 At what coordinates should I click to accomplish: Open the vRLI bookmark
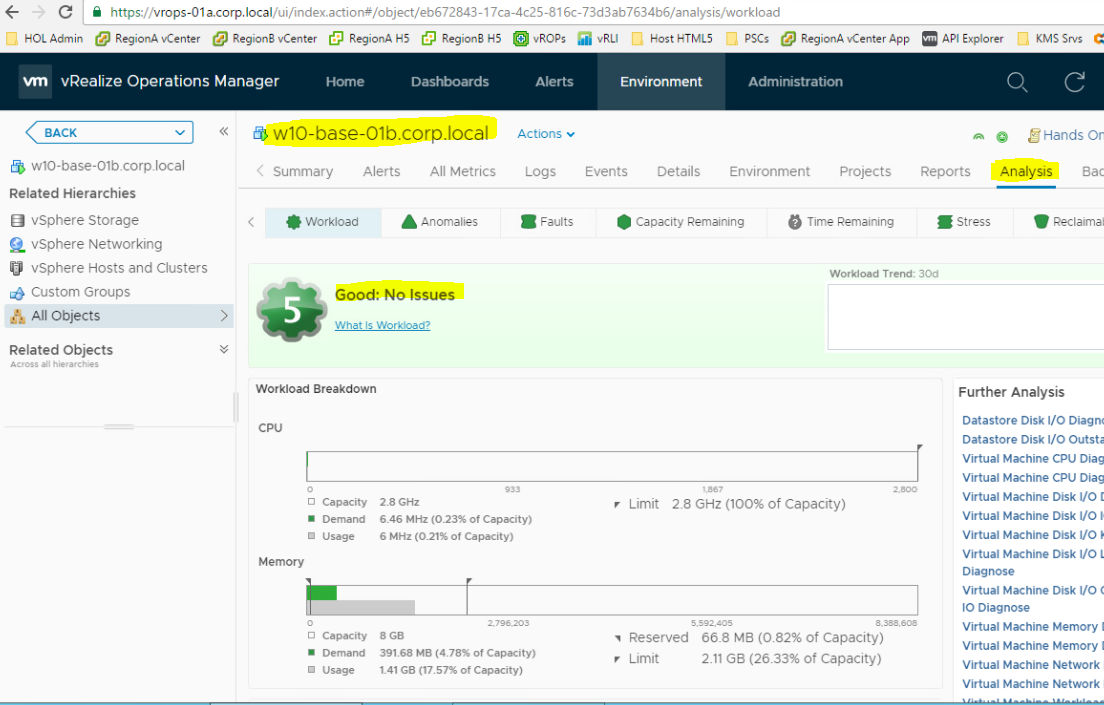[598, 39]
